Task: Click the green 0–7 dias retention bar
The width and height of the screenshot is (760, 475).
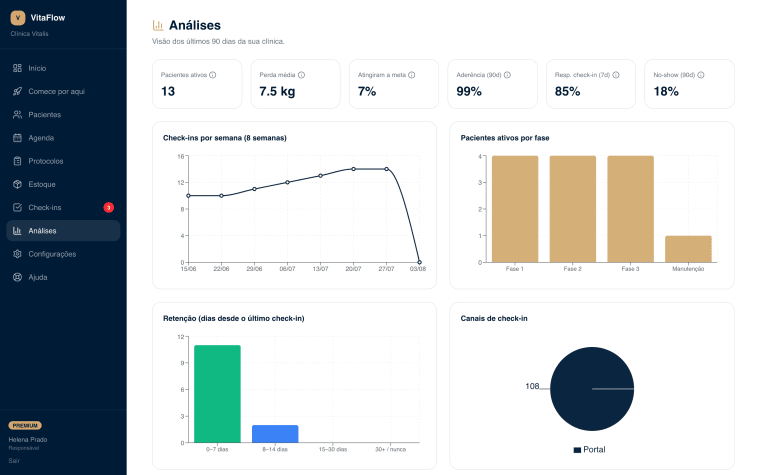Action: tap(217, 394)
